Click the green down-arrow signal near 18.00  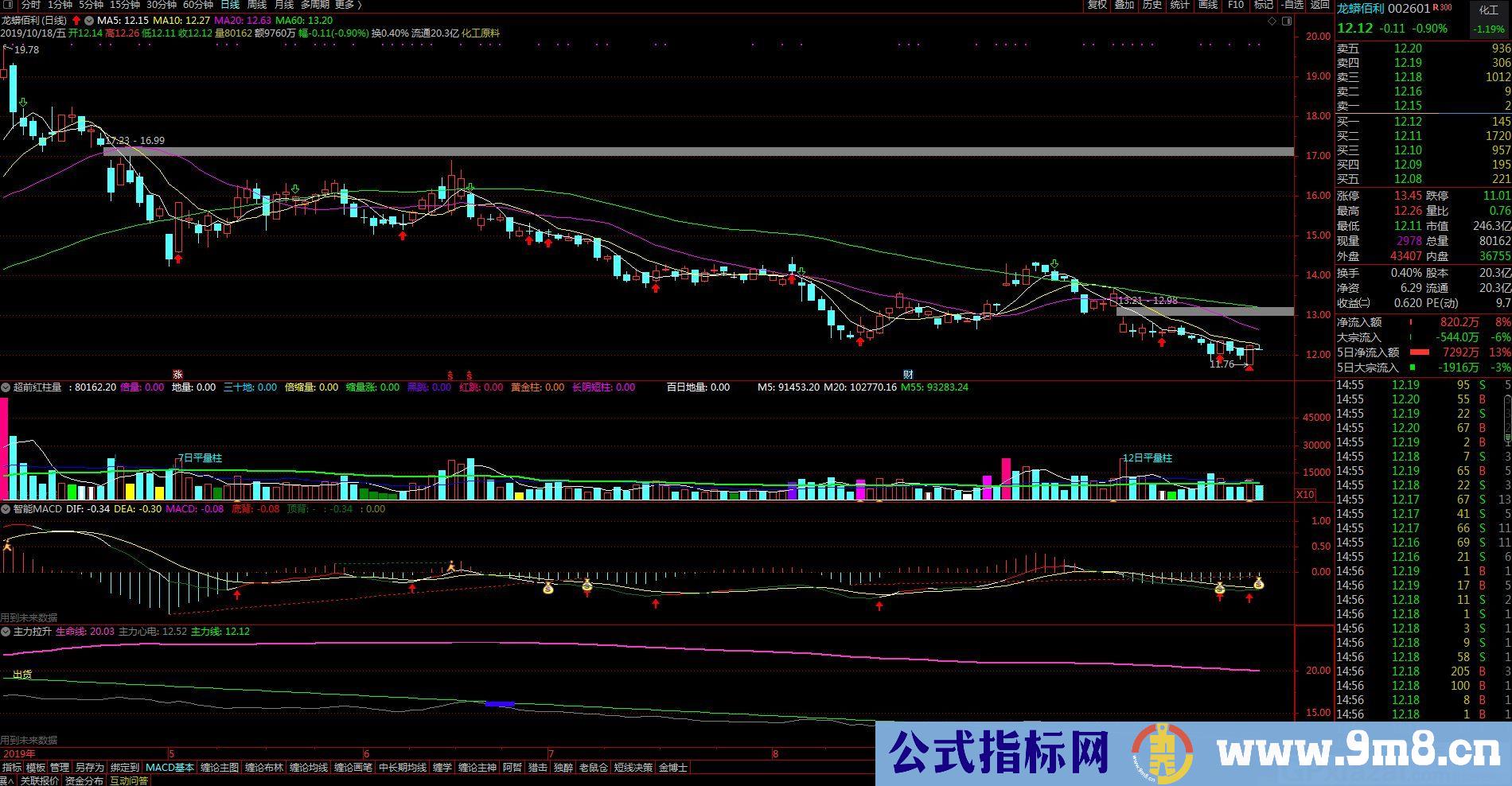tap(24, 103)
